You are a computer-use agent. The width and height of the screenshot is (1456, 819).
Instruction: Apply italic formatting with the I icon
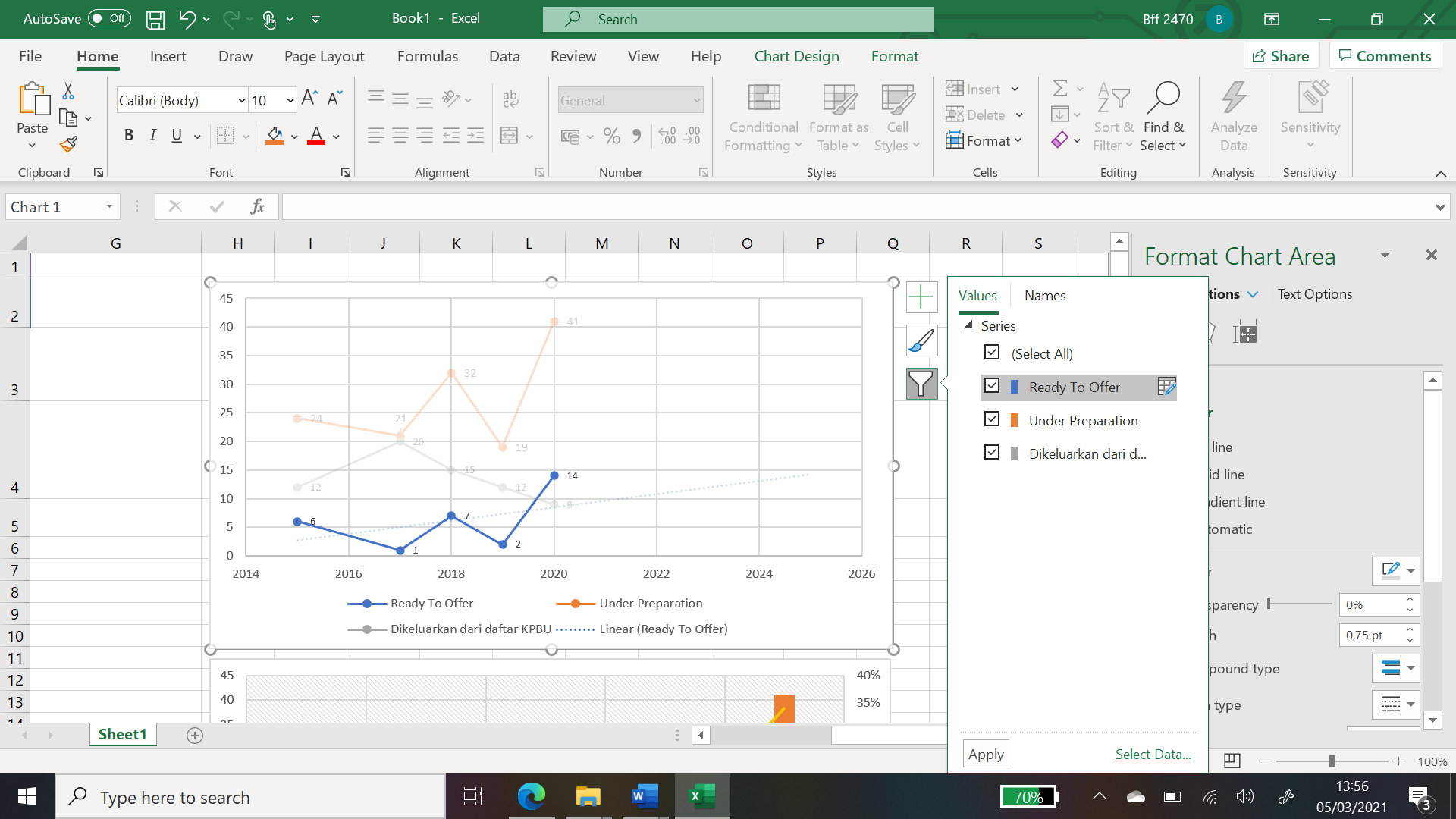pos(153,136)
